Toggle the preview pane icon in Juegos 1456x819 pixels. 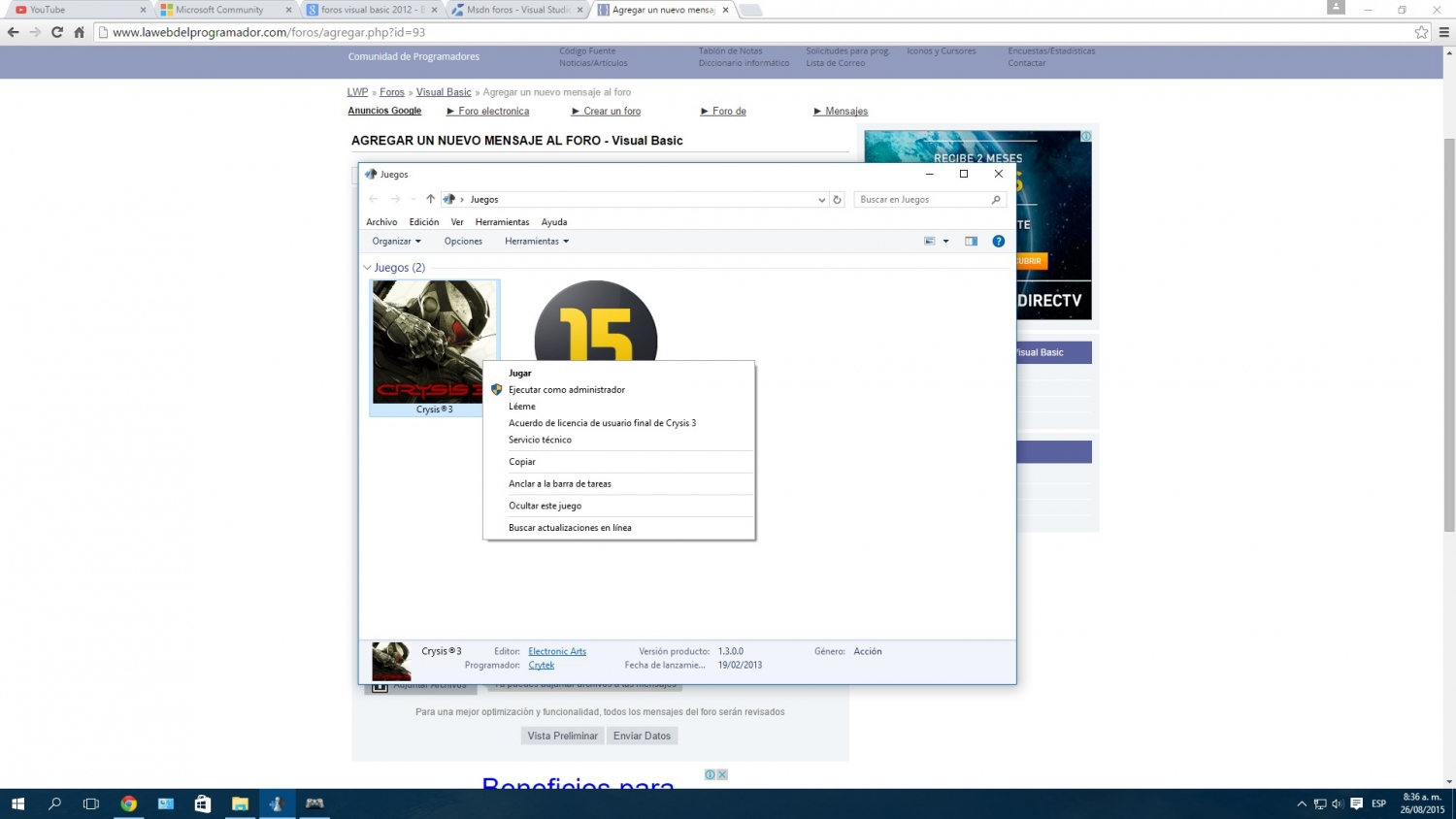pos(971,242)
